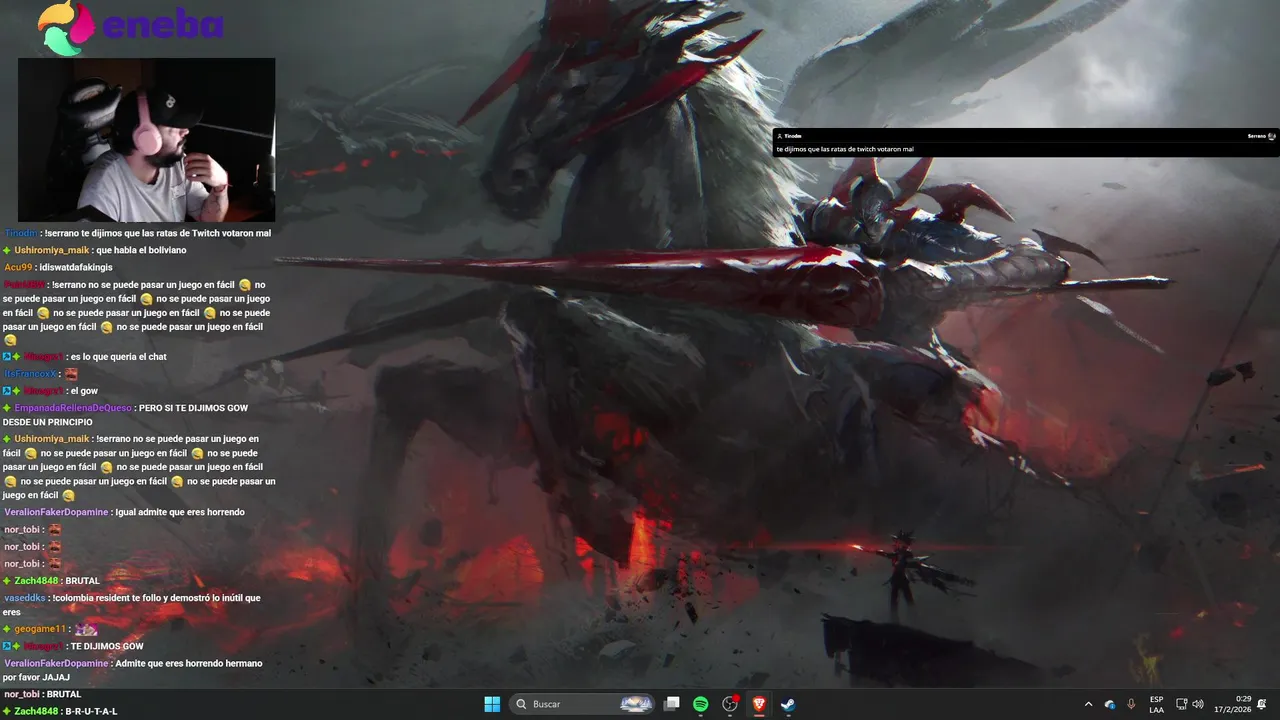Open the volume speaker tray icon
This screenshot has width=1280, height=720.
tap(1198, 704)
